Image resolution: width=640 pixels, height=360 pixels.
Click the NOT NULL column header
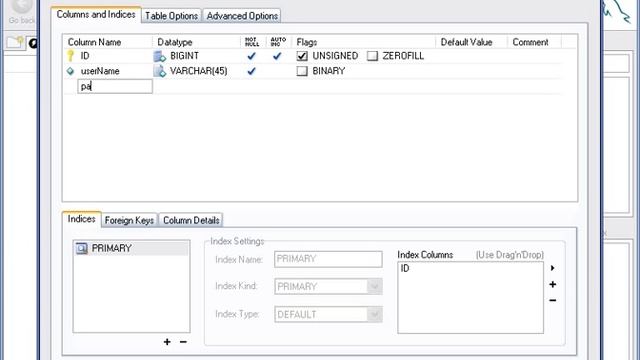(253, 42)
